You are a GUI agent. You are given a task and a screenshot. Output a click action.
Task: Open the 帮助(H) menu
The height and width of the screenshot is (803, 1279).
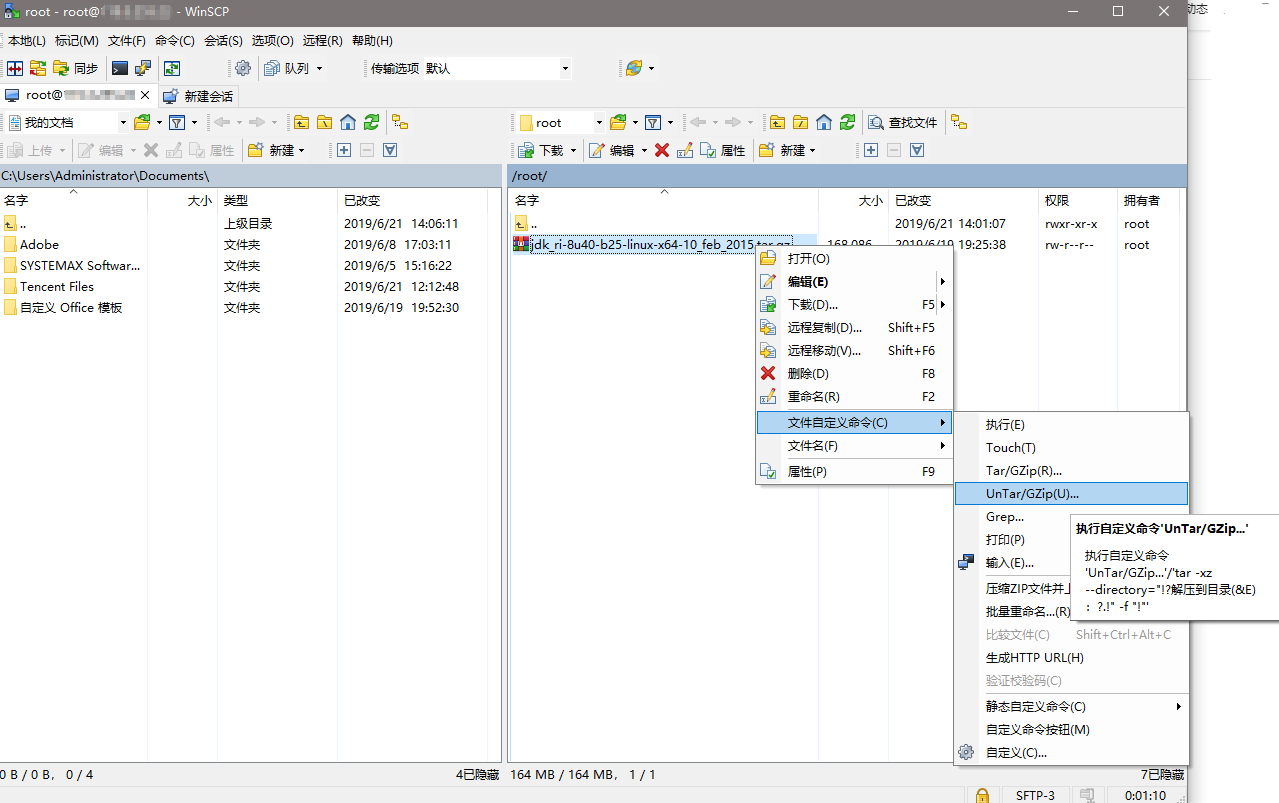coord(370,41)
